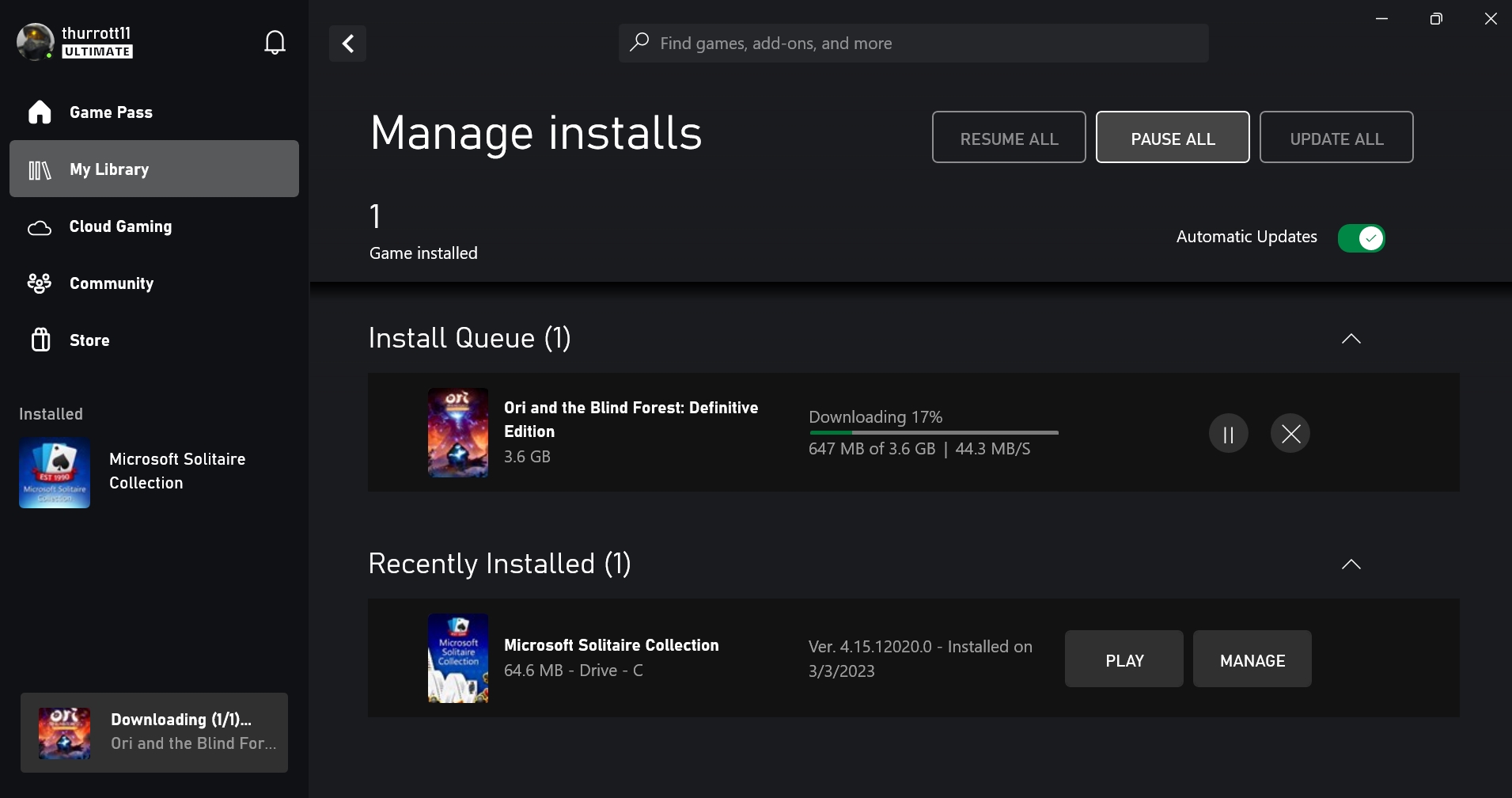Click the Ori download progress bar
Image resolution: width=1512 pixels, height=798 pixels.
[x=934, y=433]
